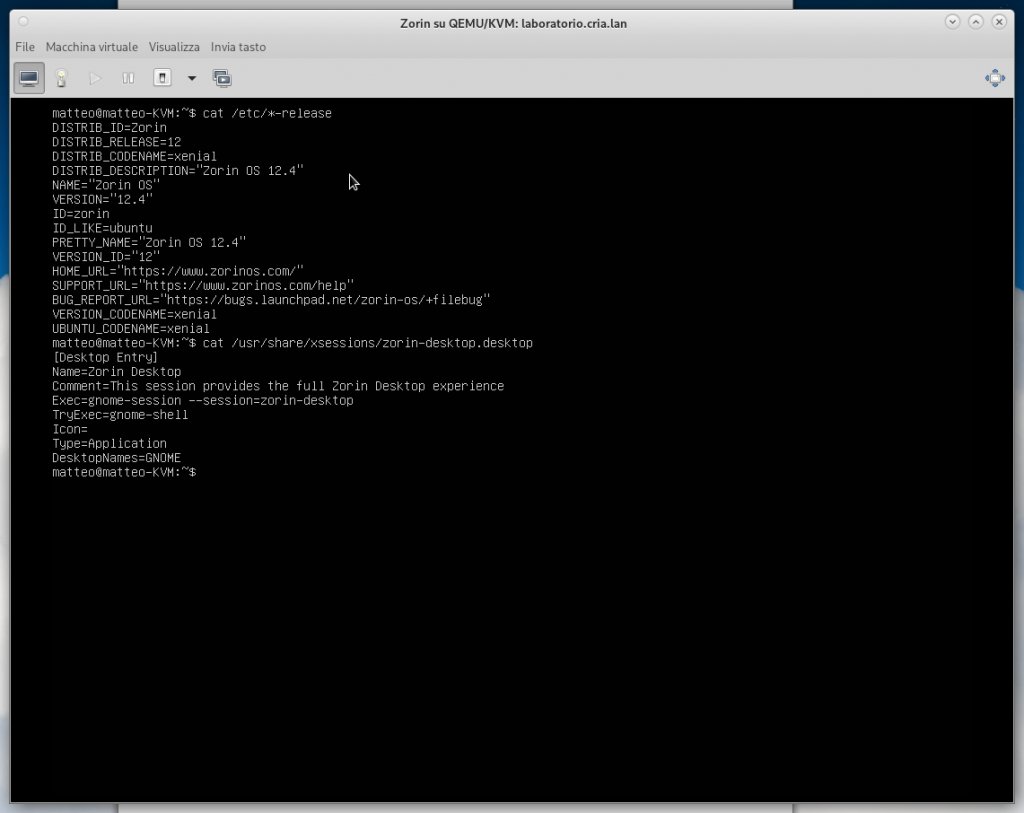
Task: Pause the virtual machine
Action: [128, 78]
